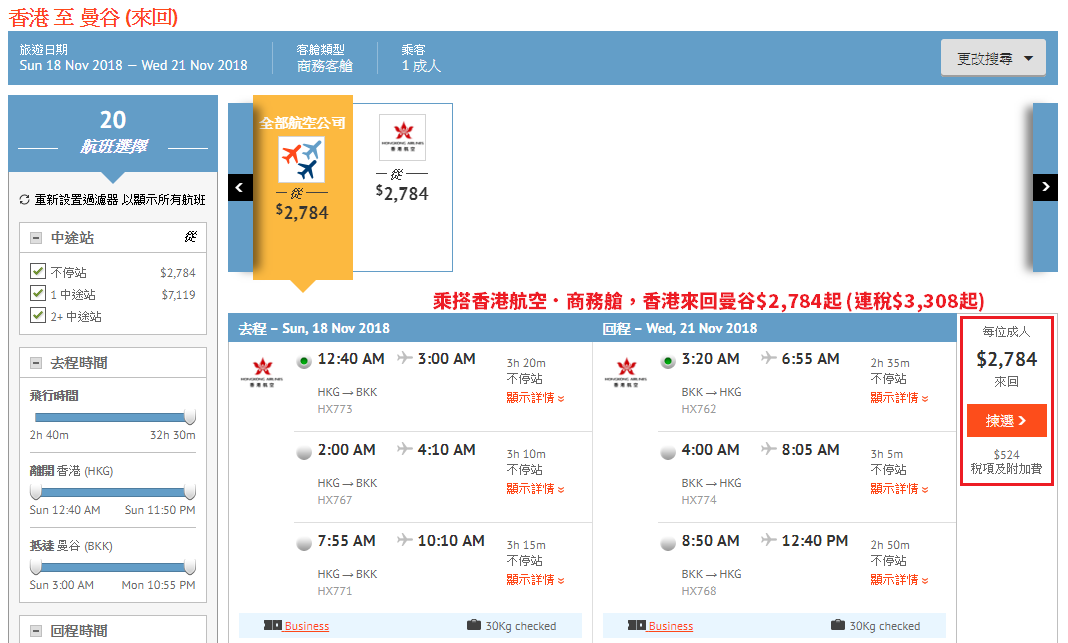Open the outbound Business fare link
The image size is (1068, 643).
click(307, 626)
